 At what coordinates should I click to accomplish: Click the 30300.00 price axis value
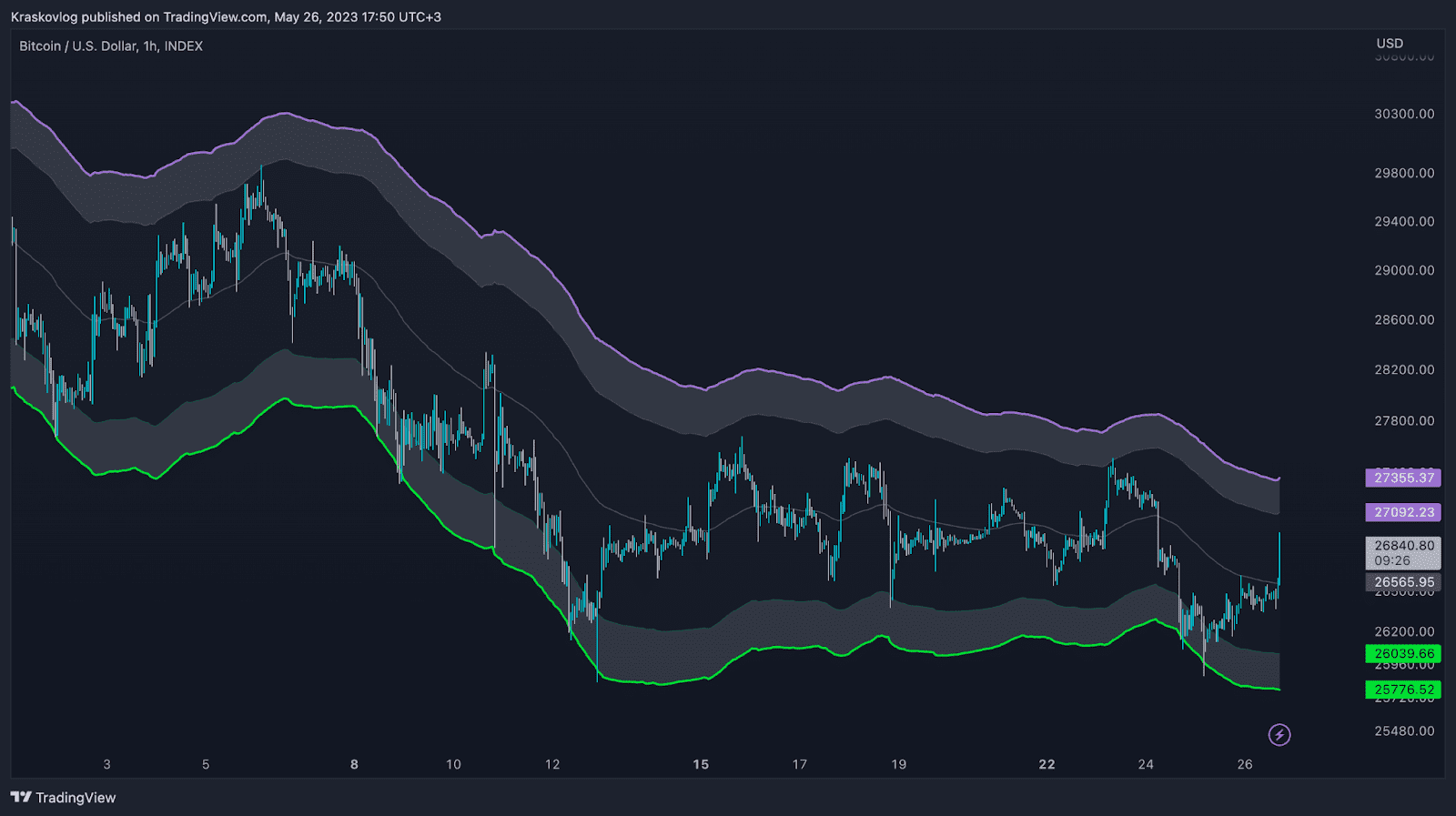pos(1404,114)
